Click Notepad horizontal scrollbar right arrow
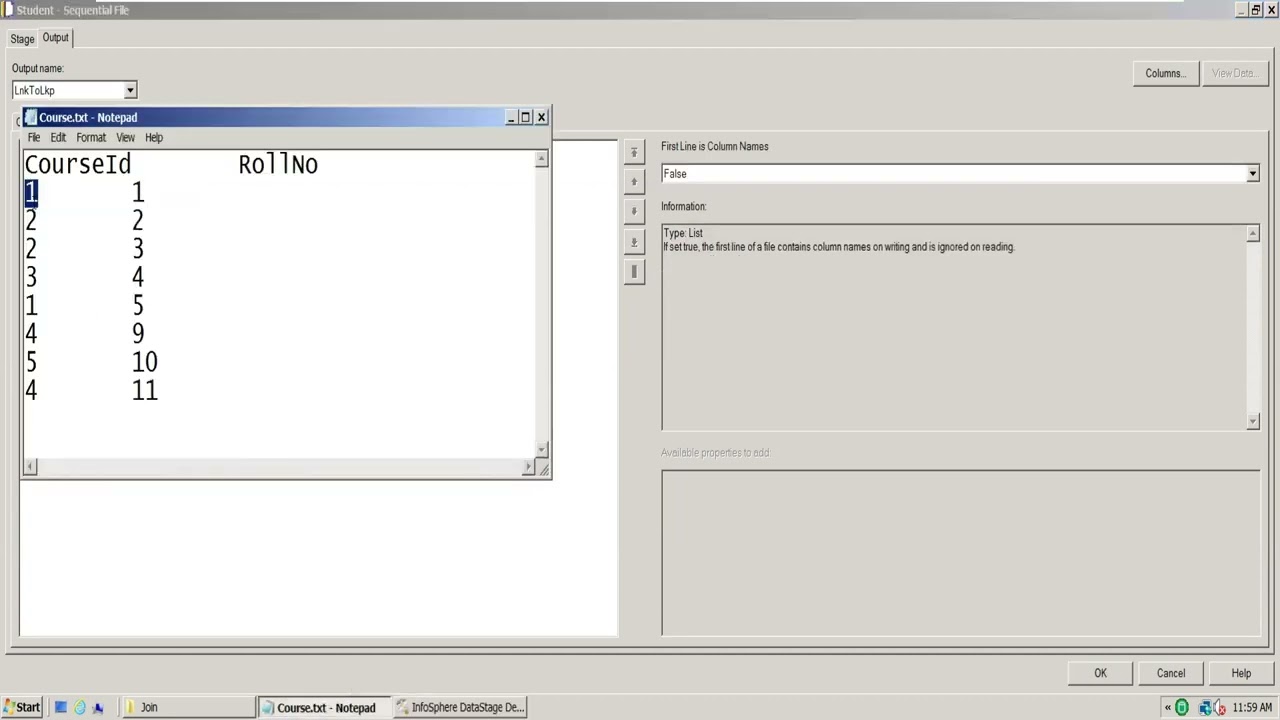This screenshot has width=1280, height=720. coord(528,467)
